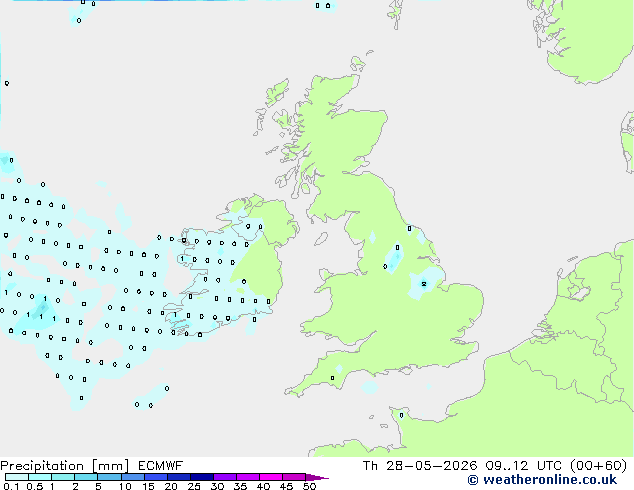Click the 'ECMWF' model label
Viewport: 634px width, 490px height.
tap(161, 466)
